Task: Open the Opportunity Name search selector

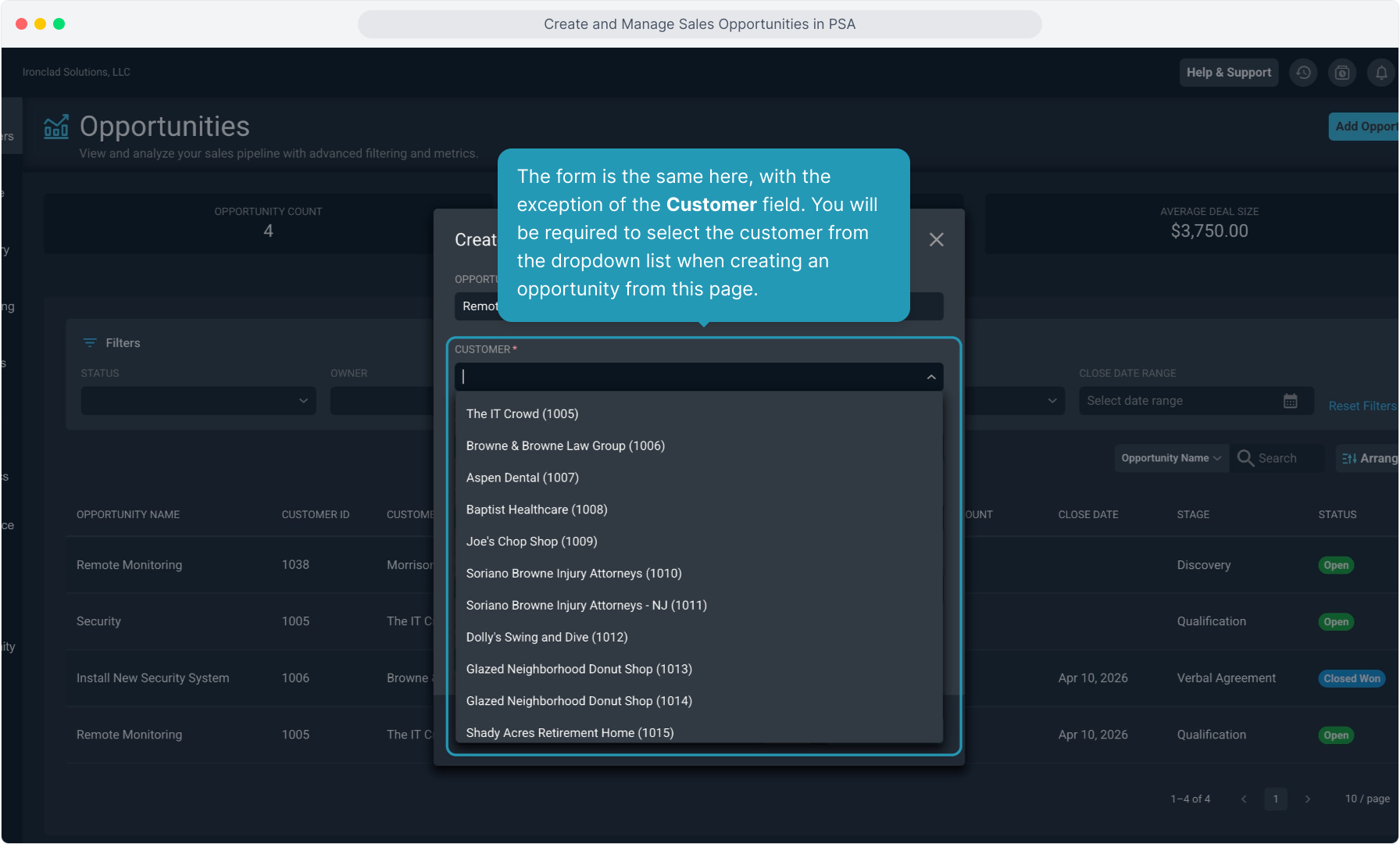Action: (x=1170, y=458)
